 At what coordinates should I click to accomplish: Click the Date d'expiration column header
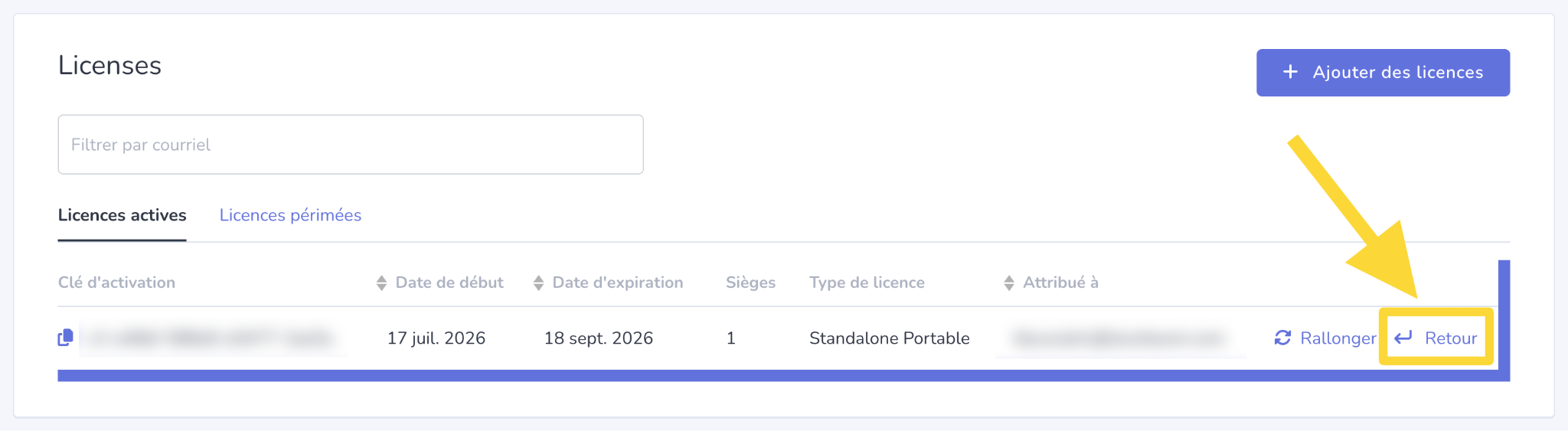(617, 282)
